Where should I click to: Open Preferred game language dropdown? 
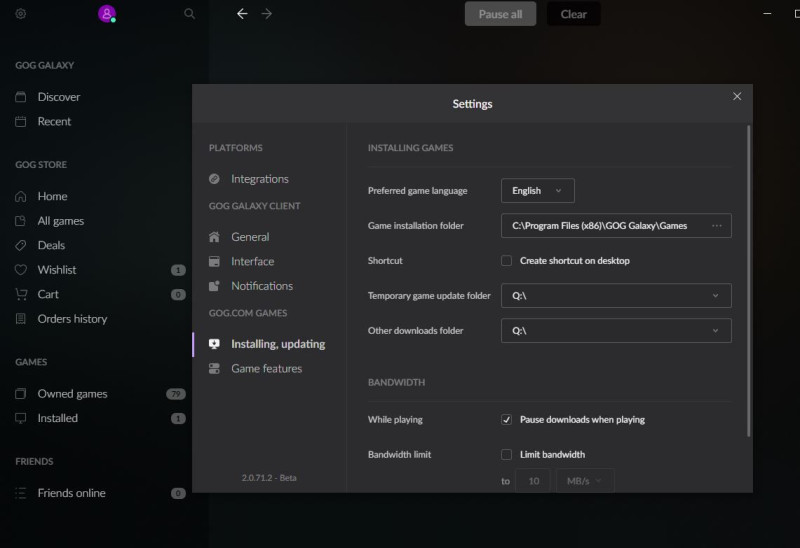[538, 191]
